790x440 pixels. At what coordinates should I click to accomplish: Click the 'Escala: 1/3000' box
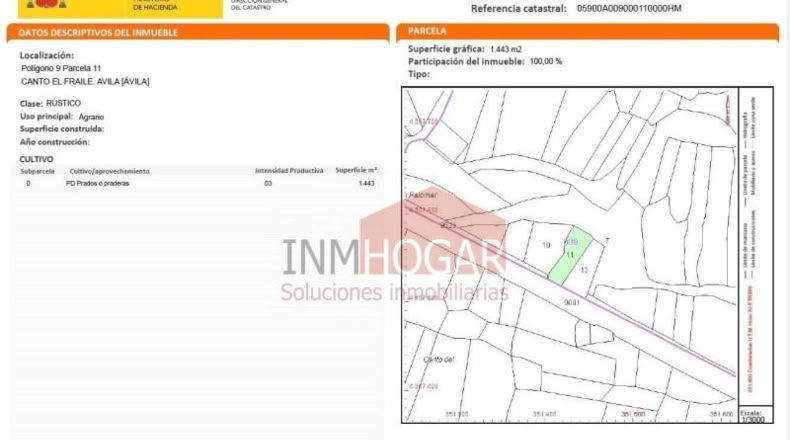(x=756, y=415)
